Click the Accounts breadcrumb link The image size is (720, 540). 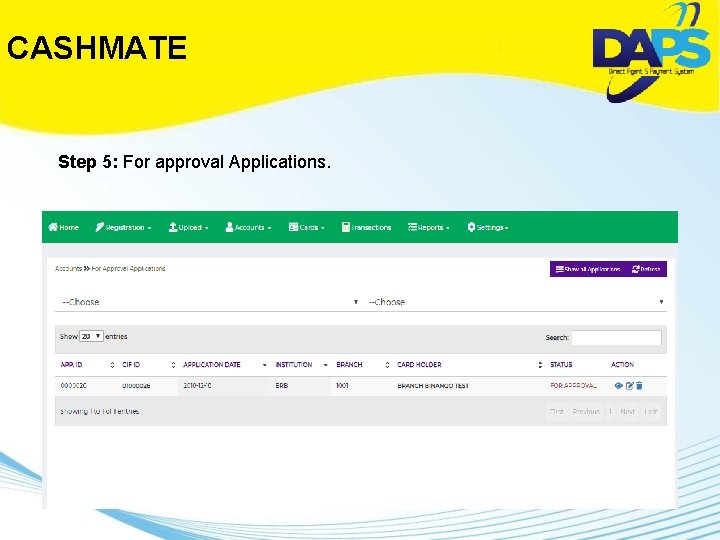point(68,269)
